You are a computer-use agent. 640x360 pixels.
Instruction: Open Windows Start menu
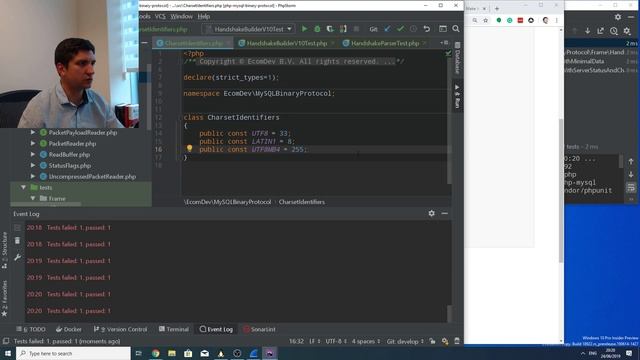(8, 353)
